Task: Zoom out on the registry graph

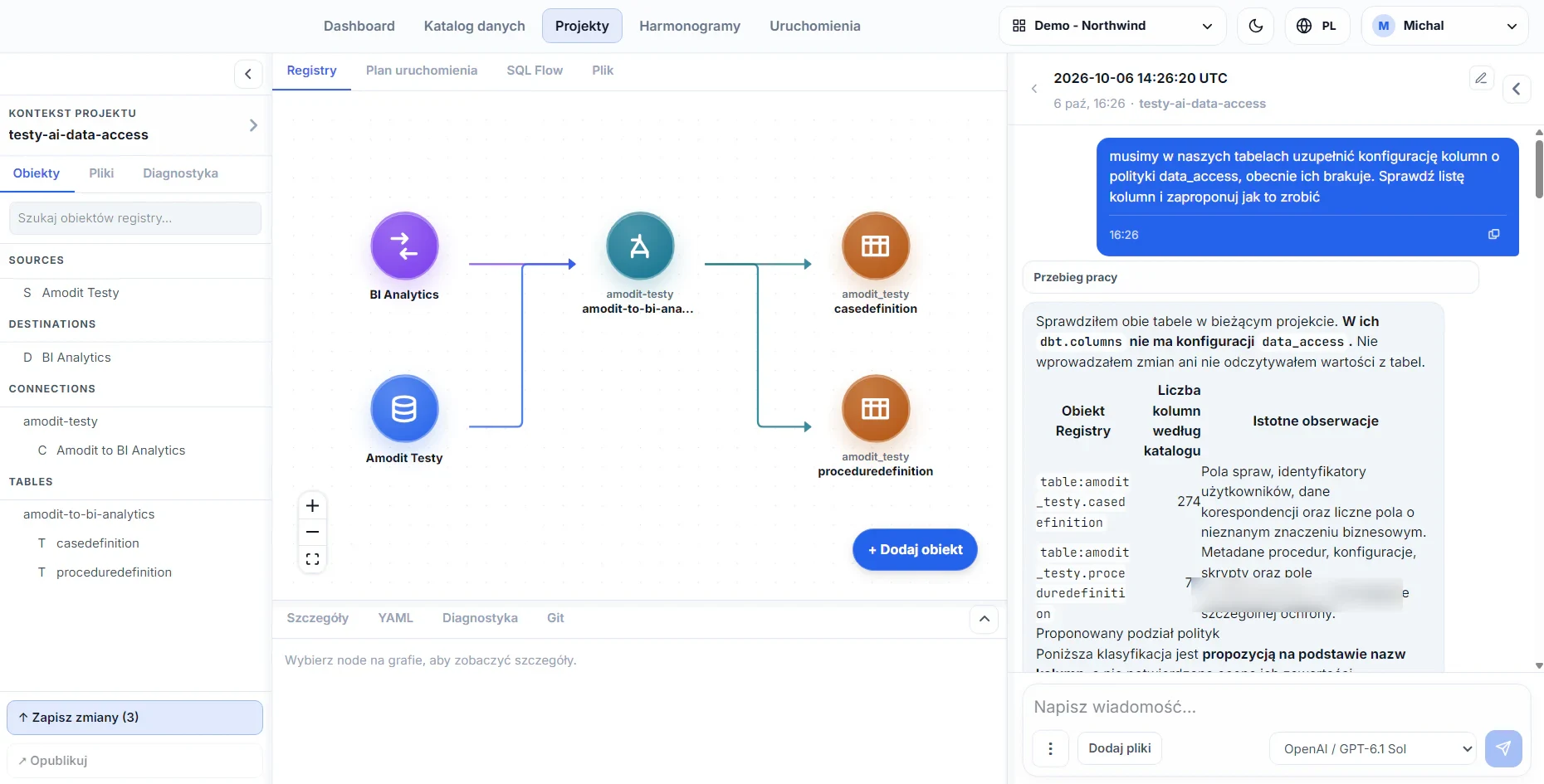Action: point(312,532)
